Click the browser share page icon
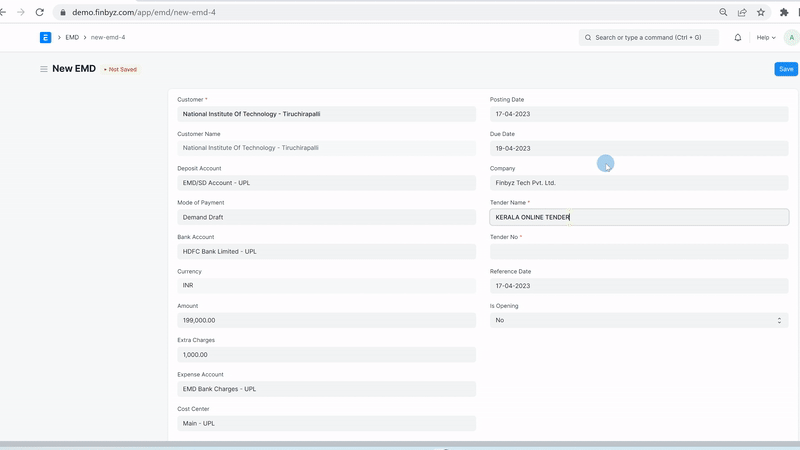This screenshot has height=450, width=800. [x=742, y=12]
